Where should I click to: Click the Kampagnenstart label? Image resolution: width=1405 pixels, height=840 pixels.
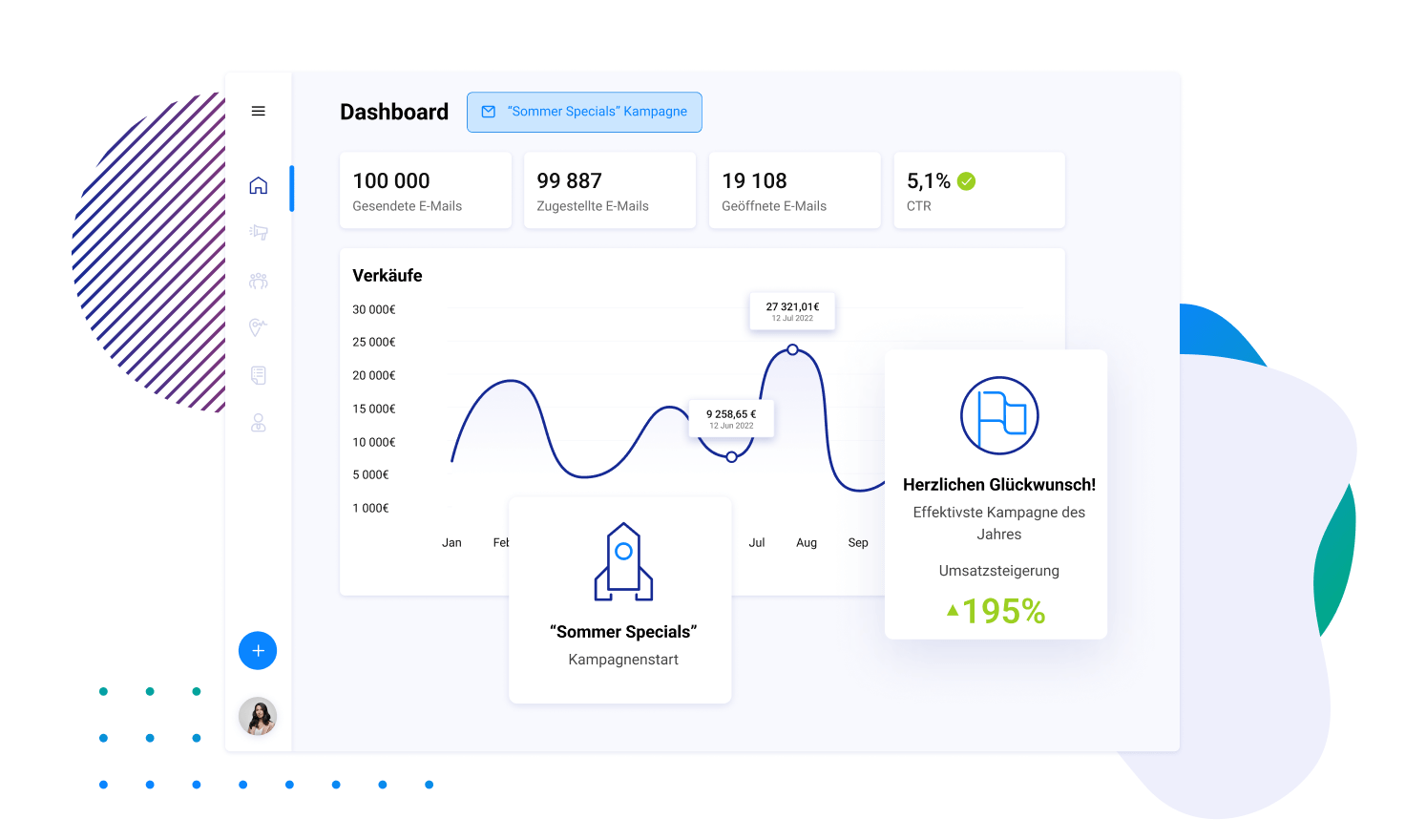click(623, 660)
